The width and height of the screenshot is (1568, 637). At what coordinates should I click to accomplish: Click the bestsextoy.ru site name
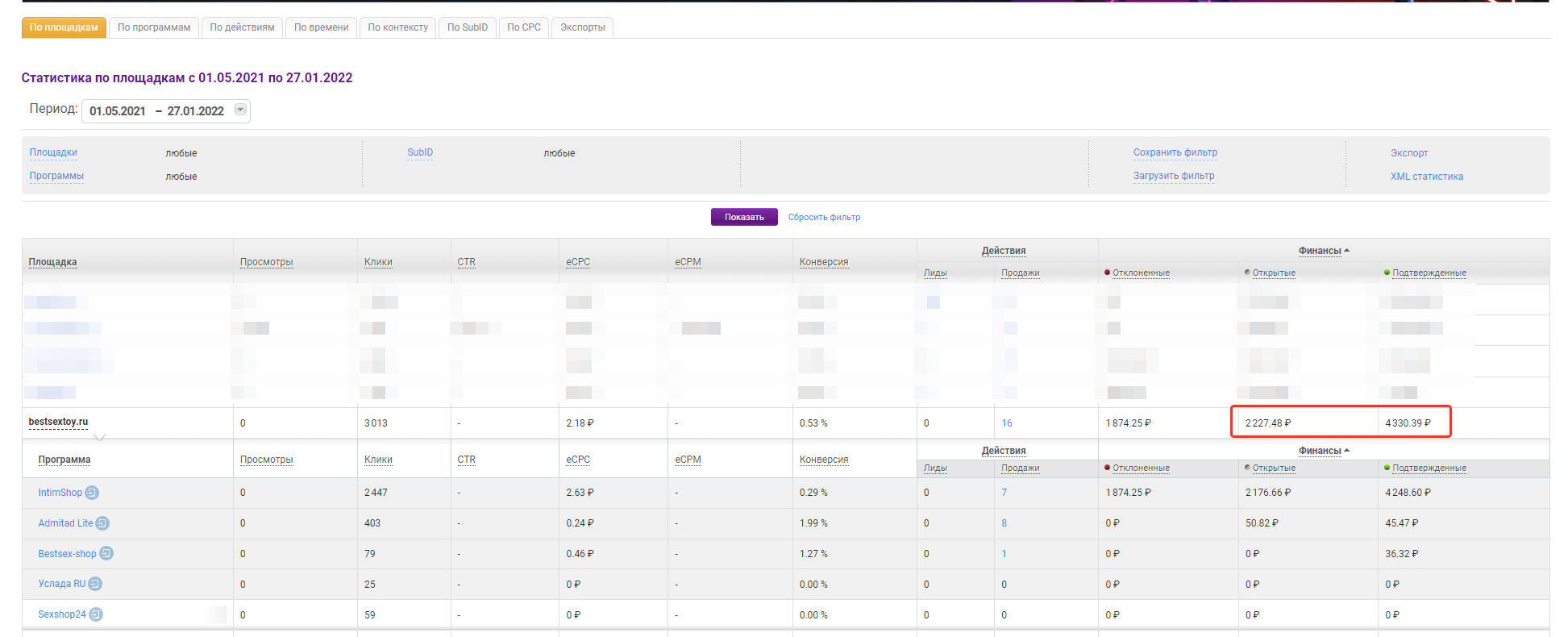58,422
